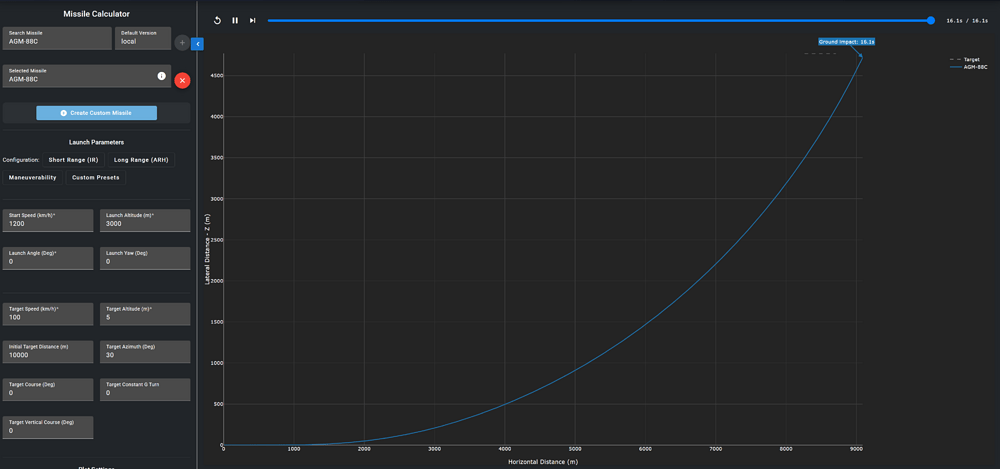Viewport: 1000px width, 469px height.
Task: Select Short Range (IR) configuration
Action: (x=73, y=160)
